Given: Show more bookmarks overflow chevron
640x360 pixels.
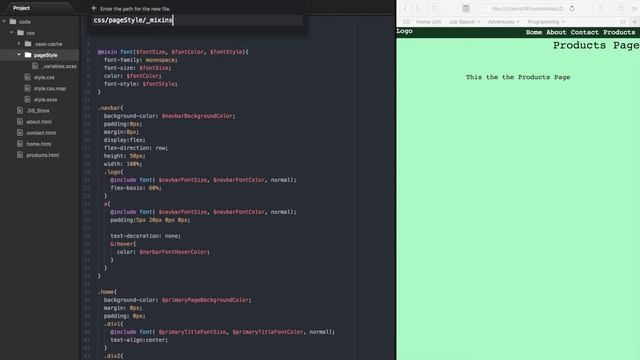Looking at the screenshot, I should 622,22.
